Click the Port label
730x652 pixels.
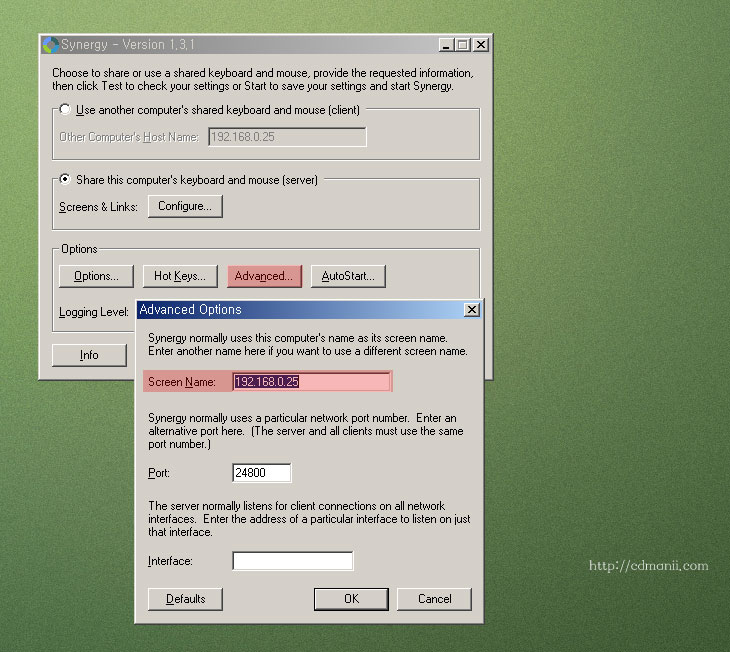(x=159, y=473)
